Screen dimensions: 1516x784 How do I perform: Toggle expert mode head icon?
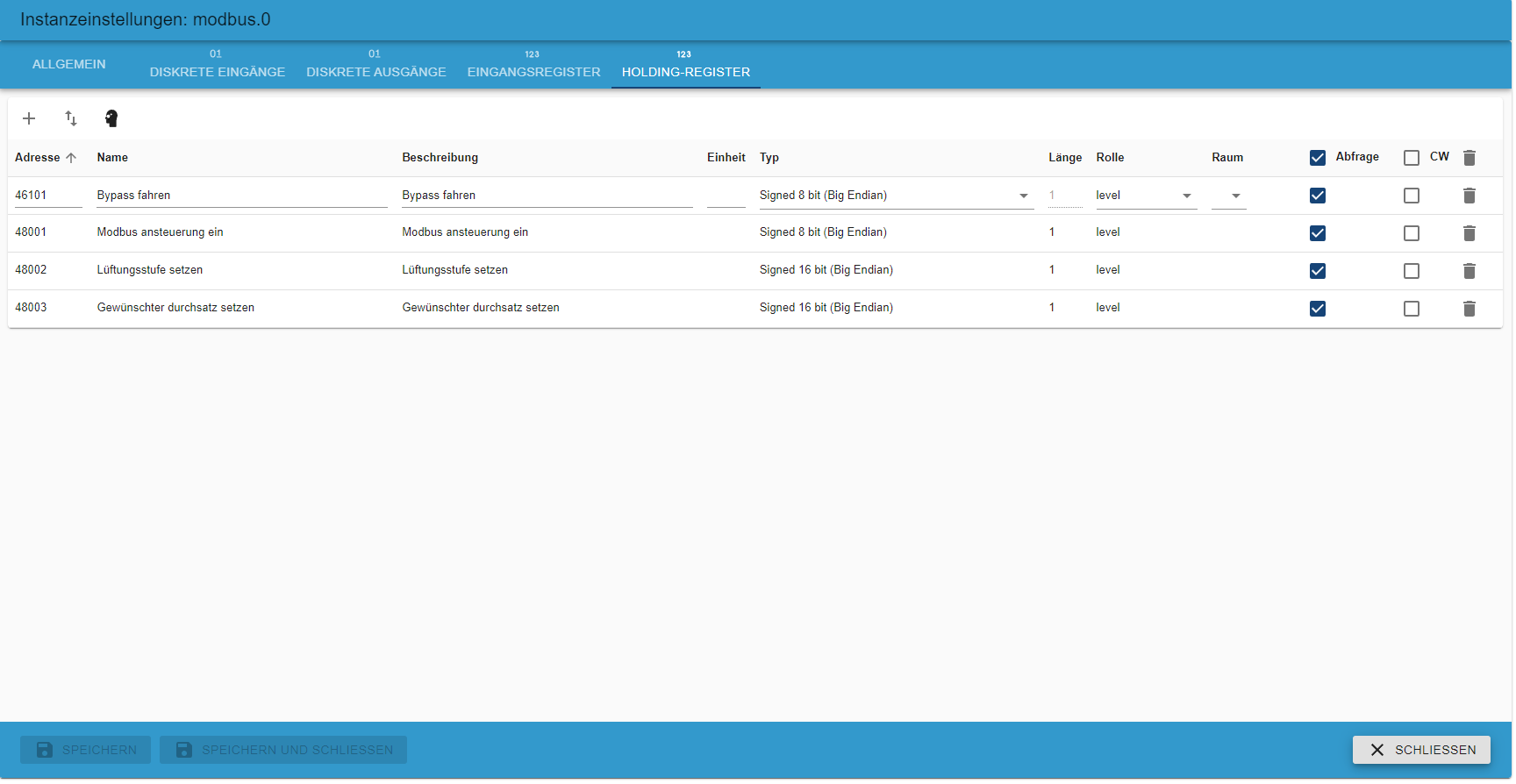click(111, 118)
